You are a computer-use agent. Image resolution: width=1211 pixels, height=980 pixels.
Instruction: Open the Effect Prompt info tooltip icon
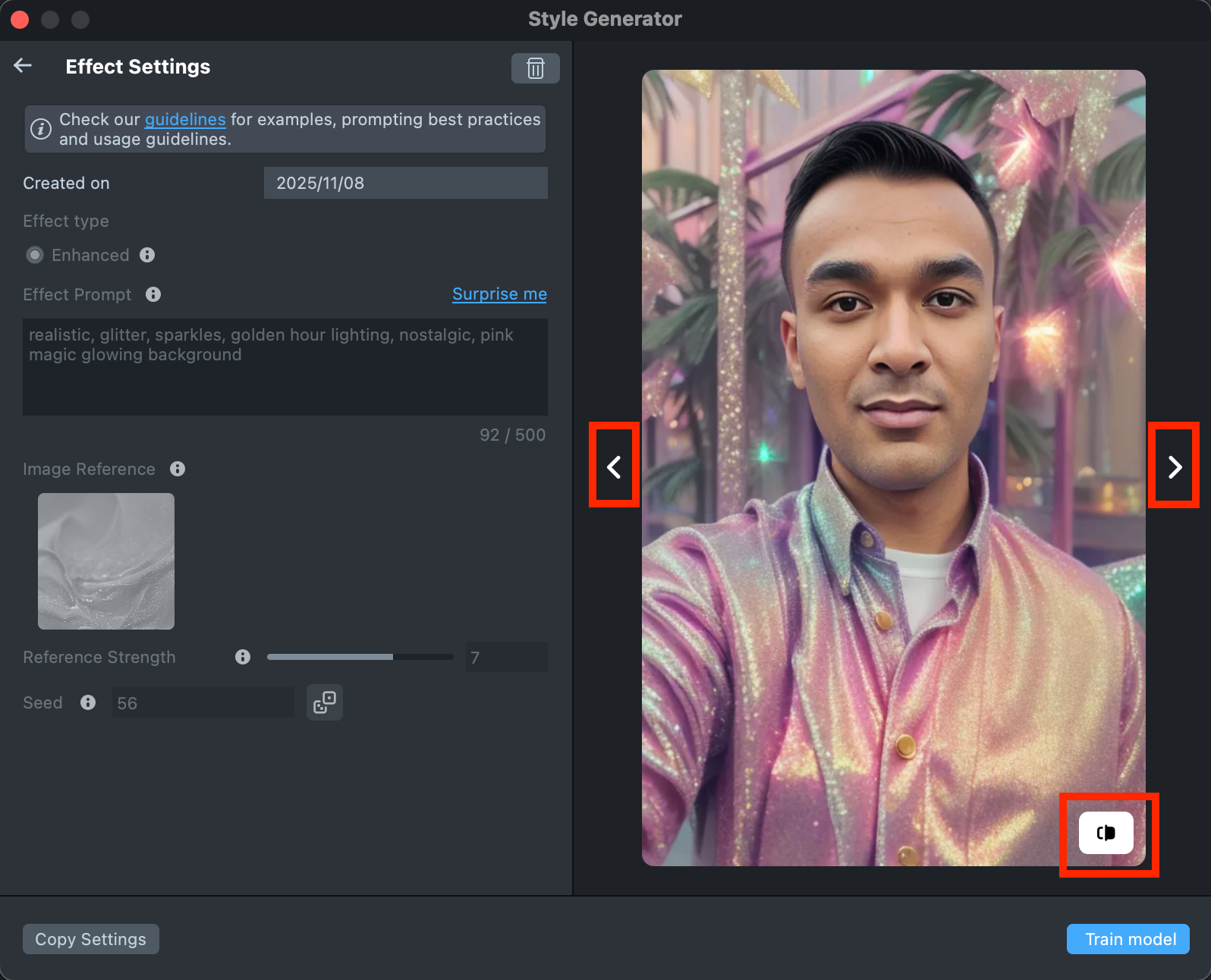153,294
